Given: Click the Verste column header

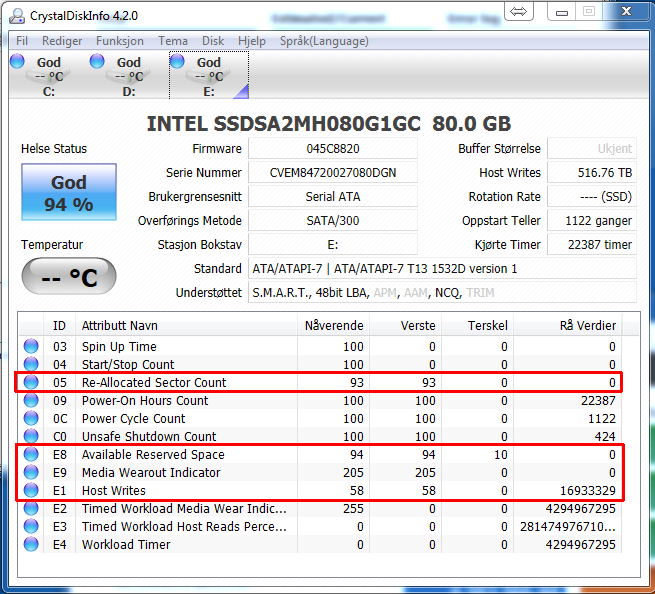Looking at the screenshot, I should coord(405,325).
